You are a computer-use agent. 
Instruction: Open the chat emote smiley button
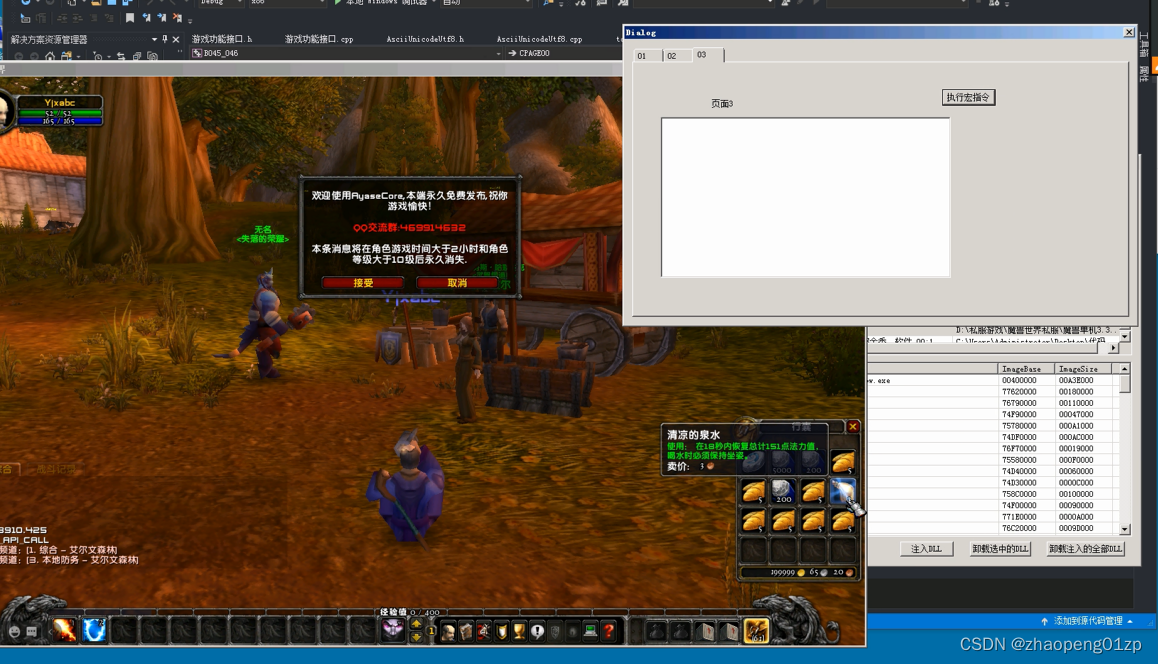click(x=15, y=632)
